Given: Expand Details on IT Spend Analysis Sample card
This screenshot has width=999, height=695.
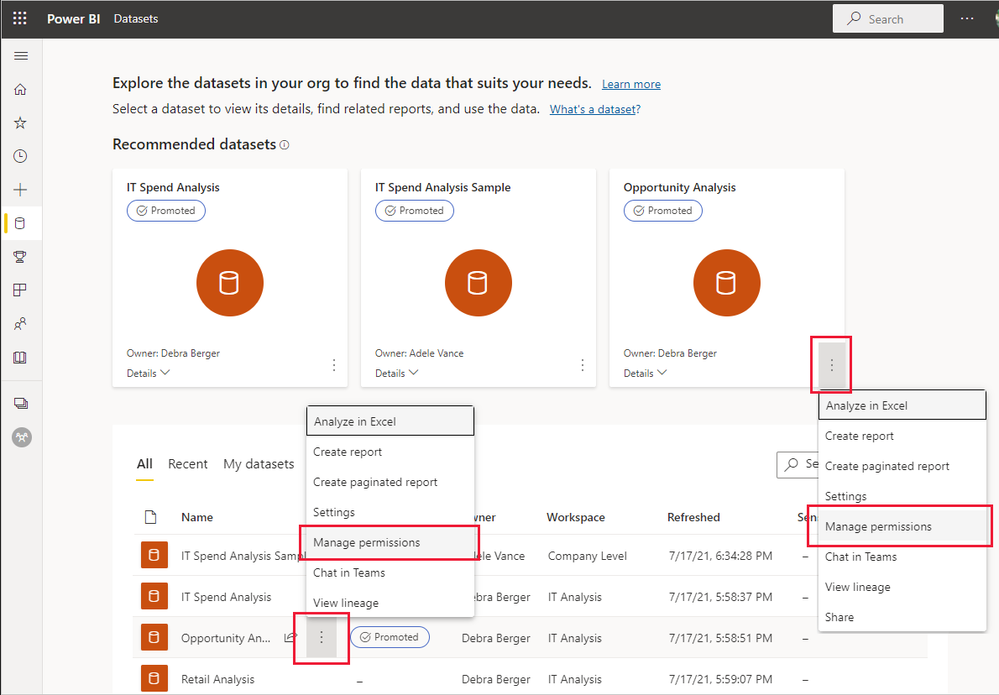Looking at the screenshot, I should coord(396,373).
